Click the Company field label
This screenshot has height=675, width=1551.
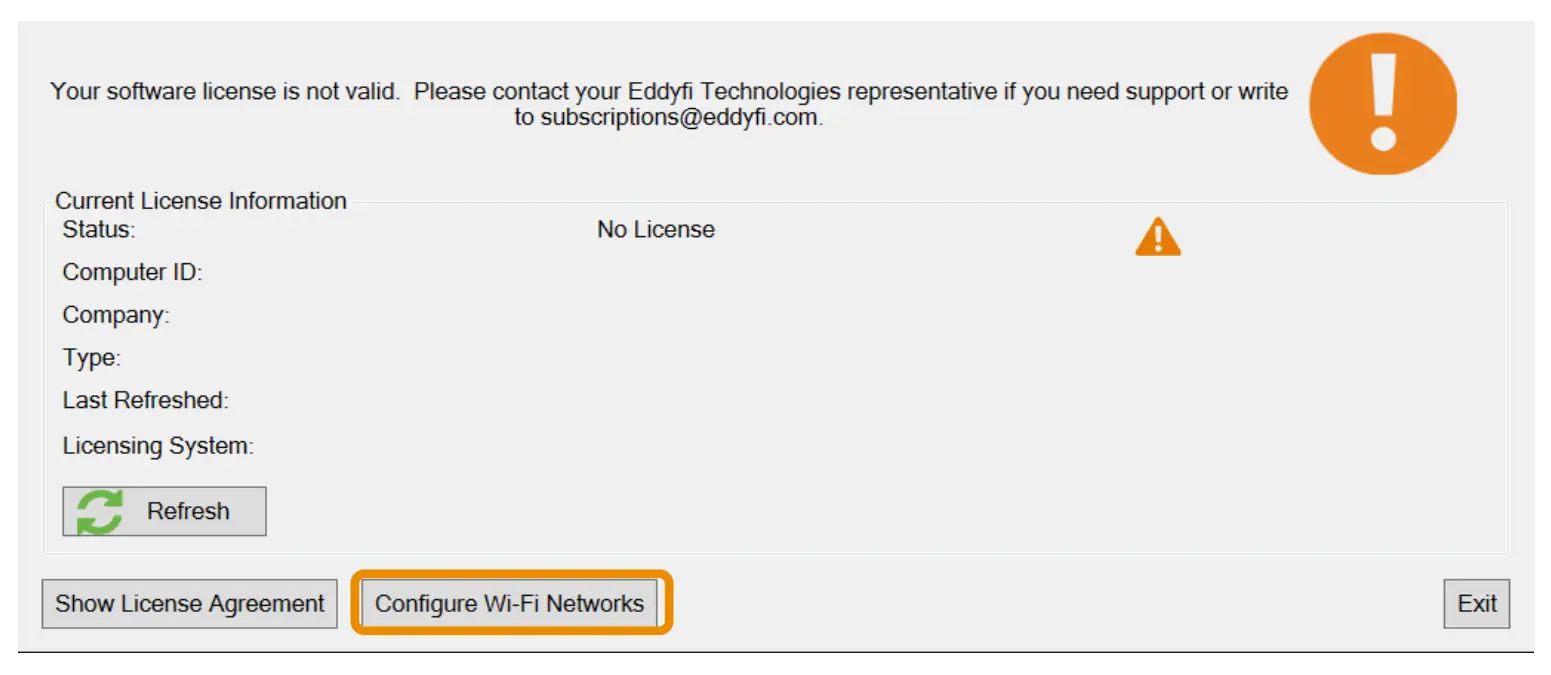tap(116, 315)
